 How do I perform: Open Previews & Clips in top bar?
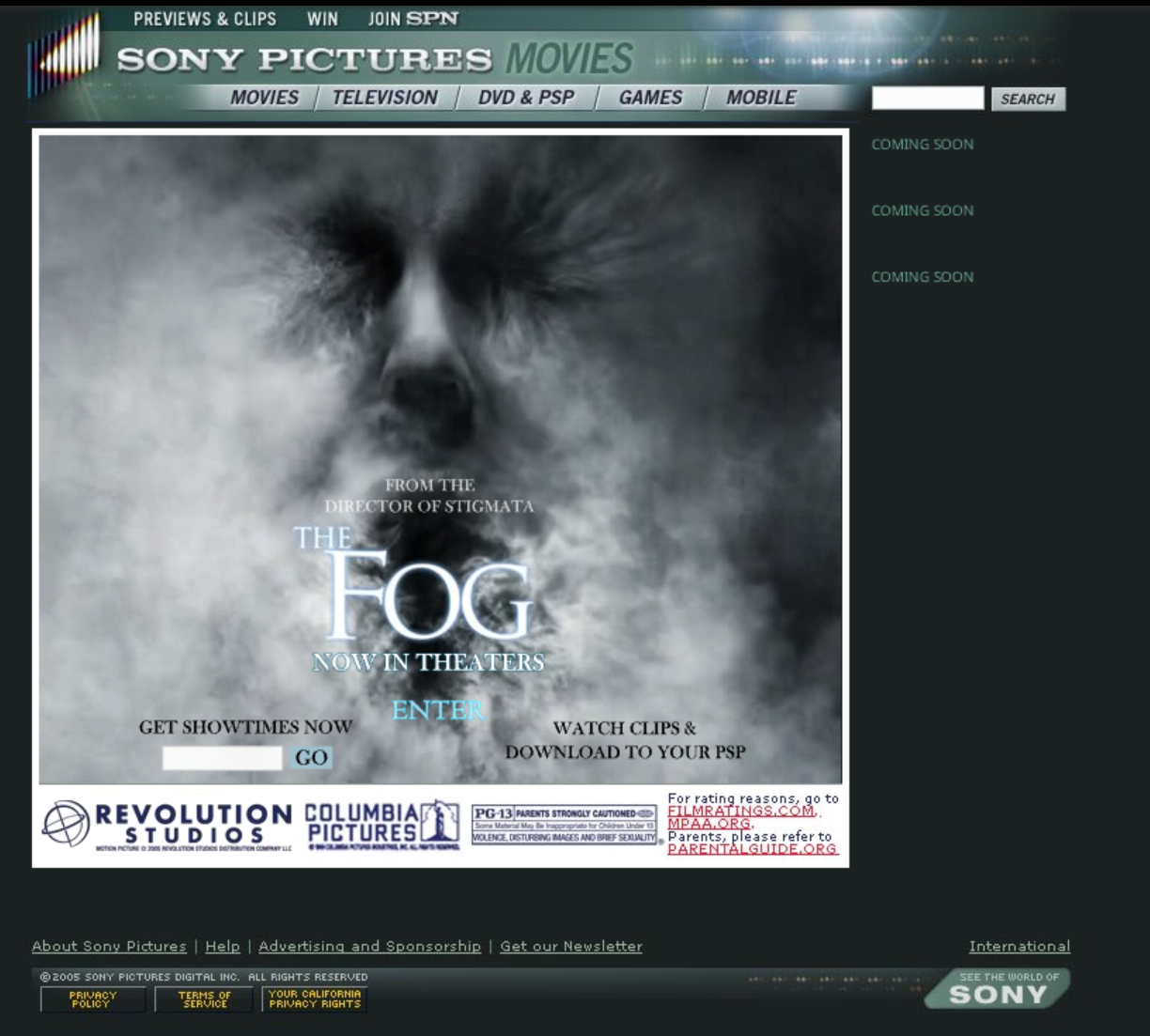205,19
